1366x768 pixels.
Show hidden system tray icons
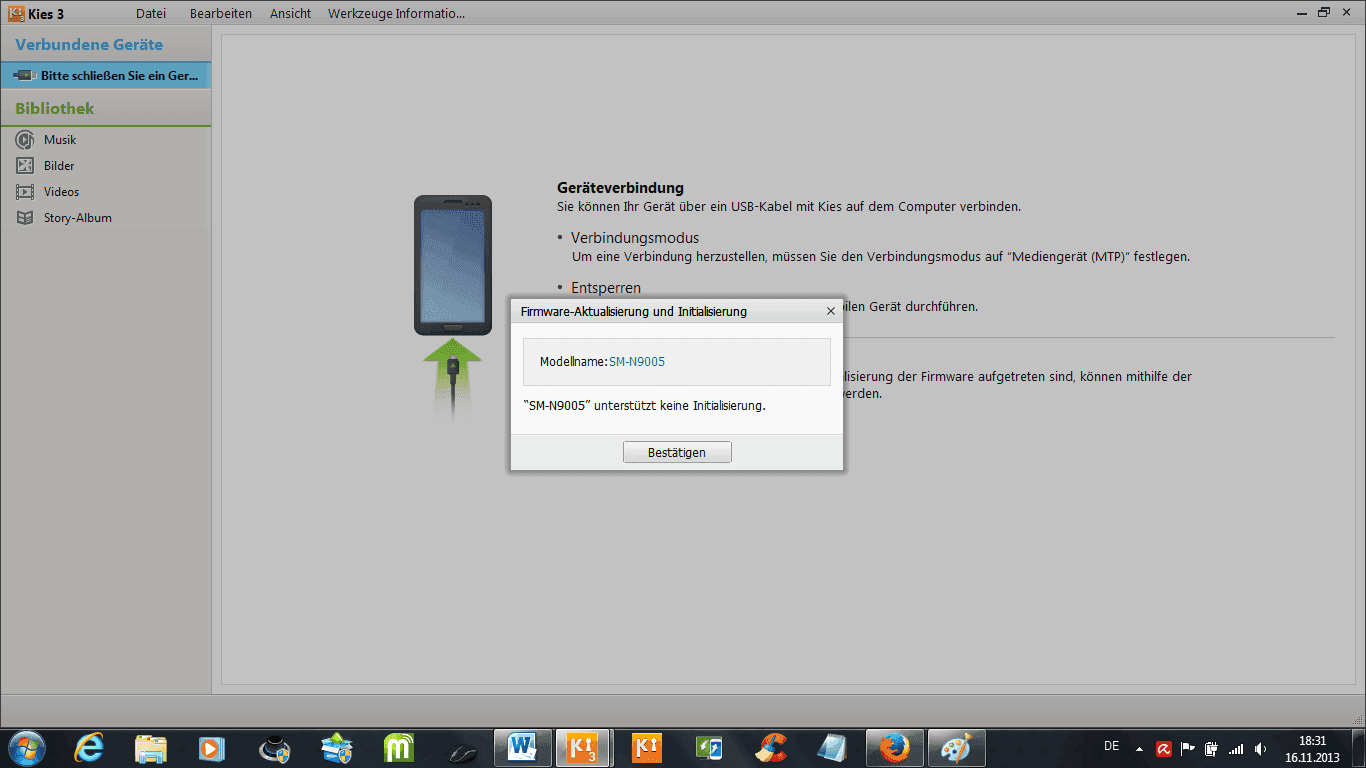[1138, 748]
